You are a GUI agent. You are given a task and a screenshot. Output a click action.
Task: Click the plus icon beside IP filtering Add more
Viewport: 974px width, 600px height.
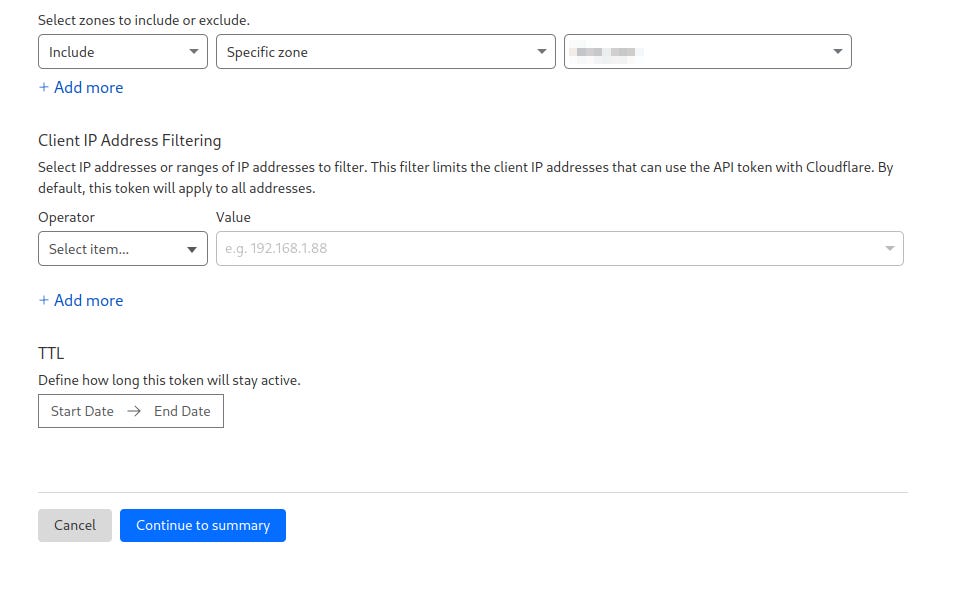tap(44, 300)
